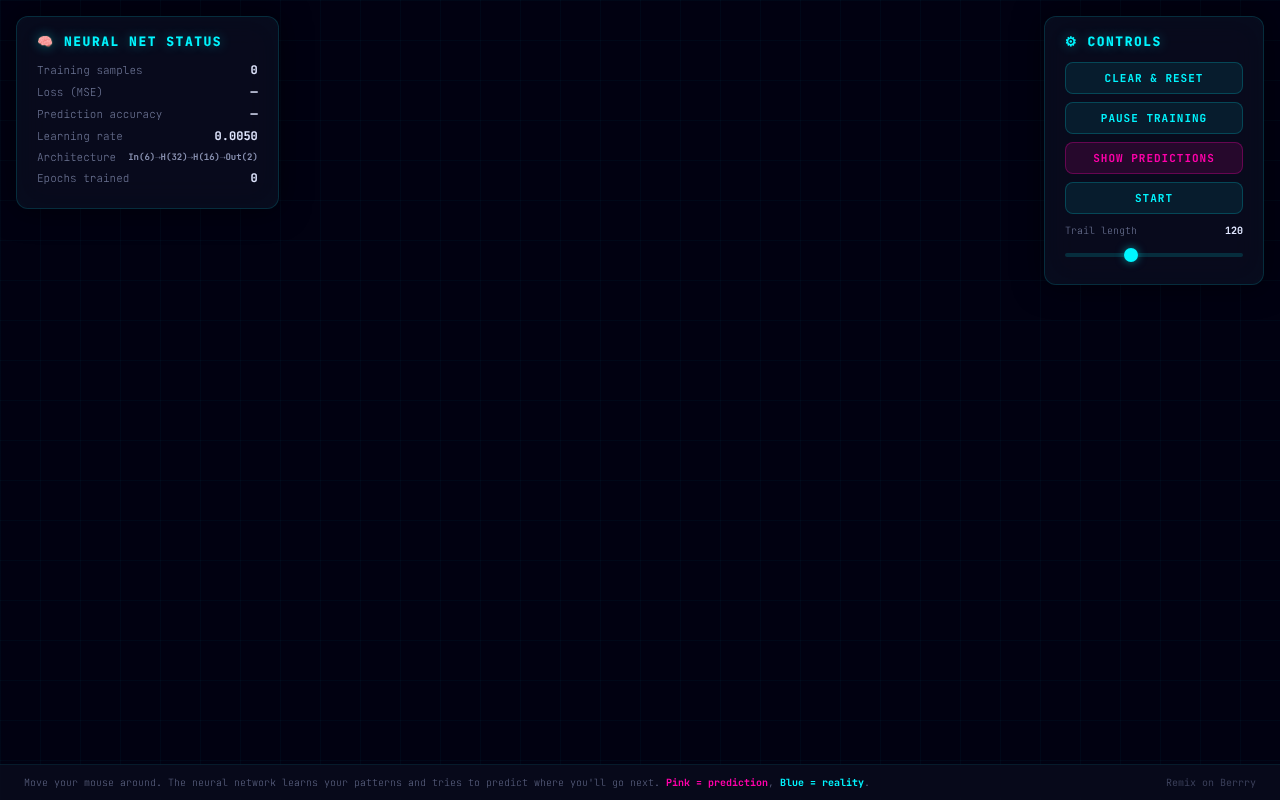Click the gear icon next to CONTROLS

(1071, 42)
